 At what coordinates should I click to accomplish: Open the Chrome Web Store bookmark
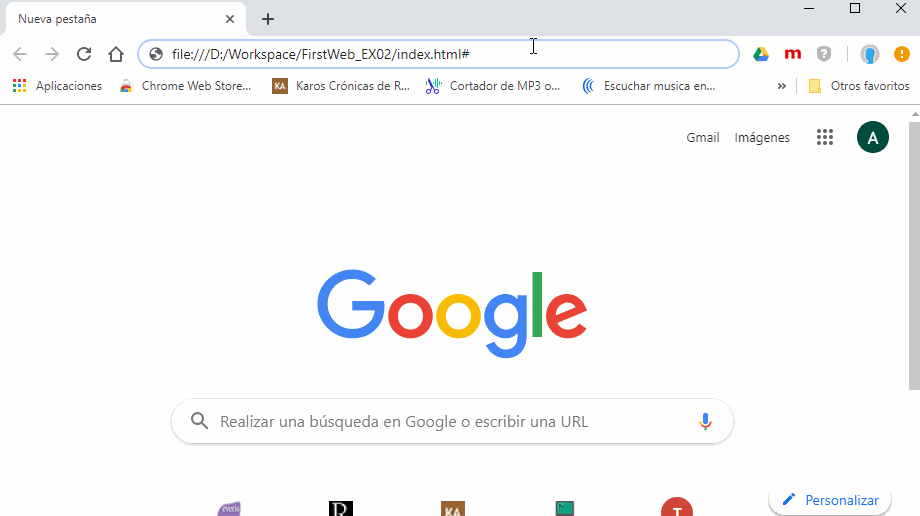tap(185, 86)
